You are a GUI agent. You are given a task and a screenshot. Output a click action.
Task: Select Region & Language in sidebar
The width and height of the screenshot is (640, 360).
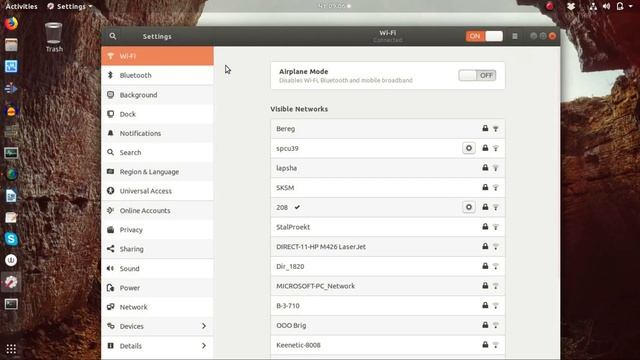(158, 171)
